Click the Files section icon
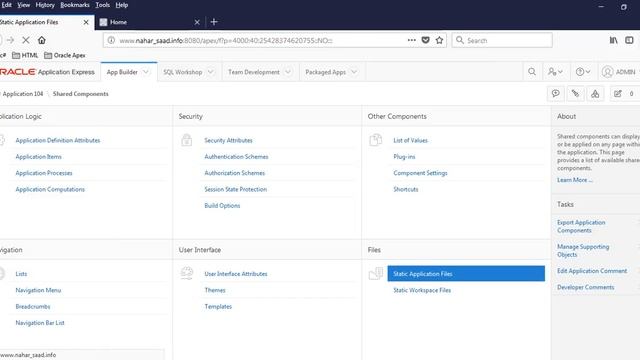 tap(376, 273)
